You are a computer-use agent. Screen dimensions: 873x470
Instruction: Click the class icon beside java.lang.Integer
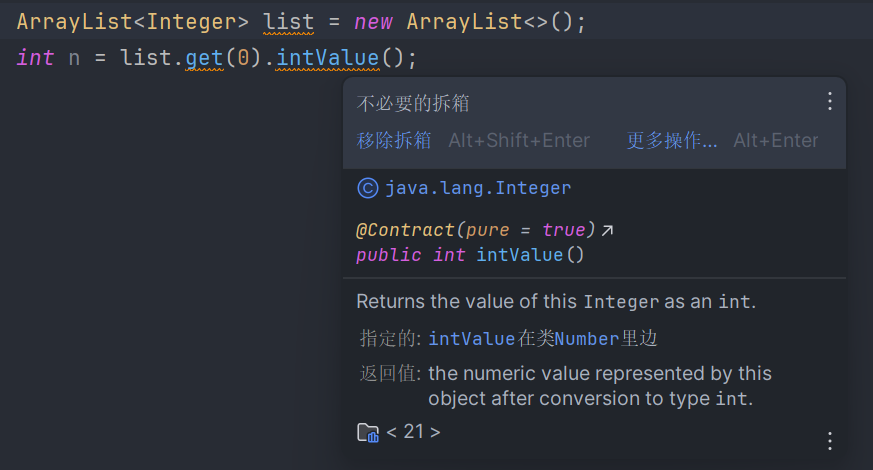(x=367, y=188)
